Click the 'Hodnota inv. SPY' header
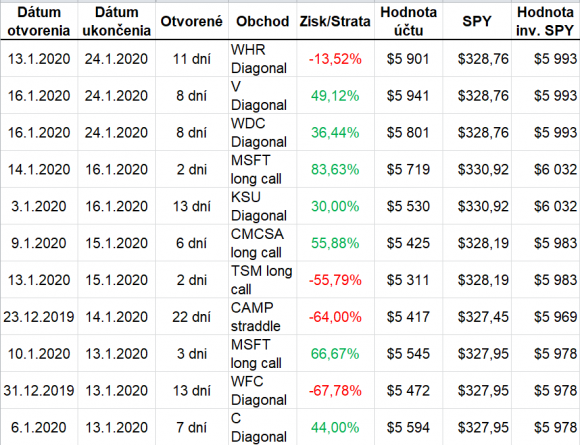580x445 pixels. [546, 21]
